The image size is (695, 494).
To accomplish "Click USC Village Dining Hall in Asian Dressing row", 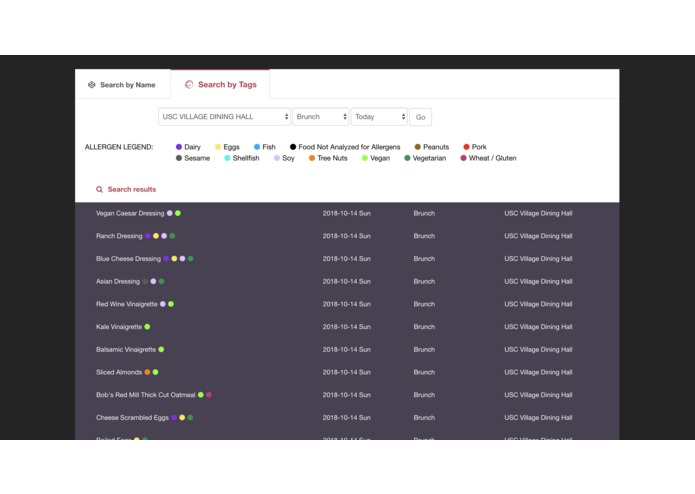I will [538, 281].
